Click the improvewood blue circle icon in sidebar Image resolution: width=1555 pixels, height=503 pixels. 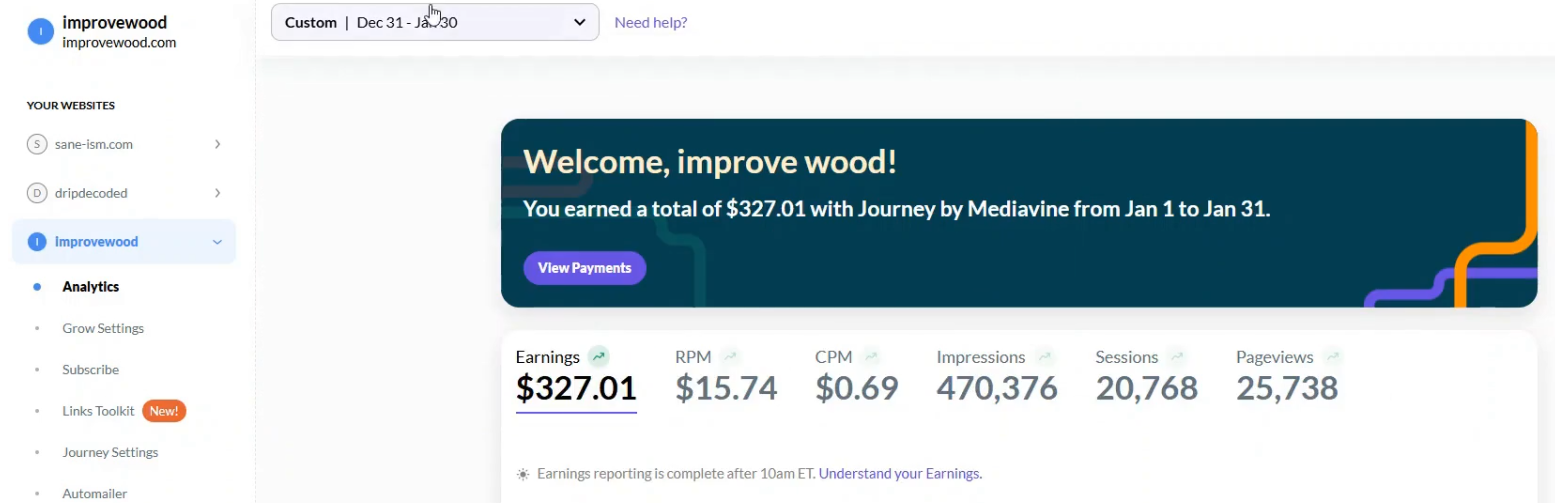coord(37,242)
